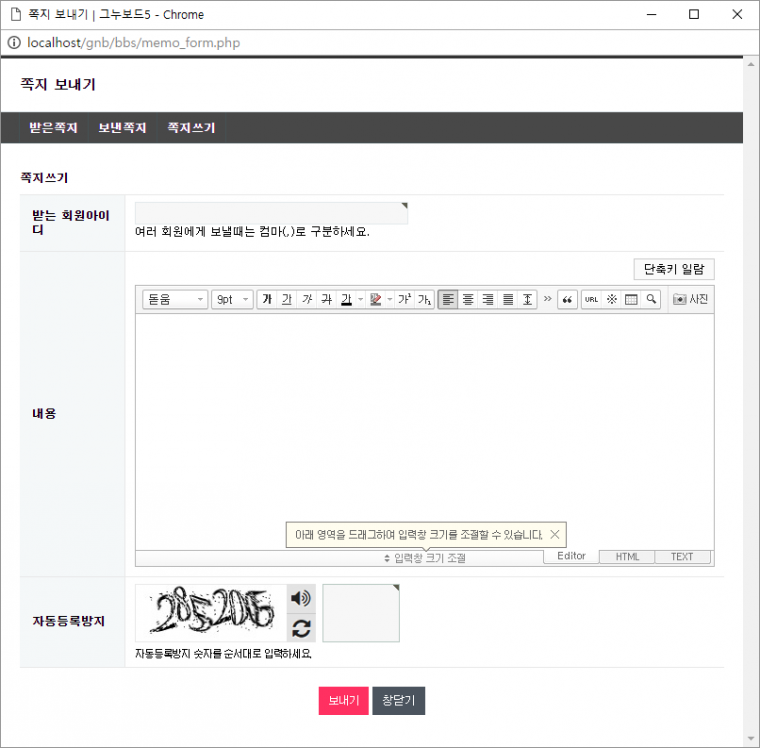Insert a special character
The height and width of the screenshot is (748, 760).
pyautogui.click(x=612, y=299)
